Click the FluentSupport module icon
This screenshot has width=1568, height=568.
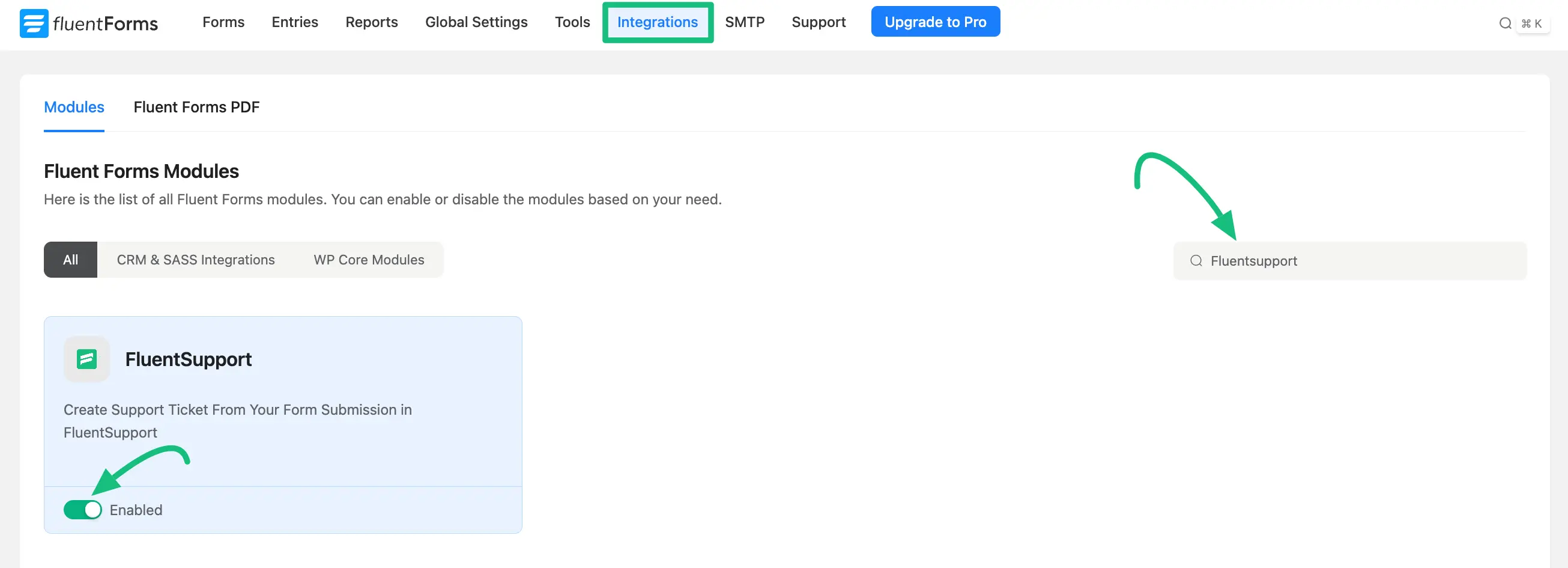tap(86, 359)
